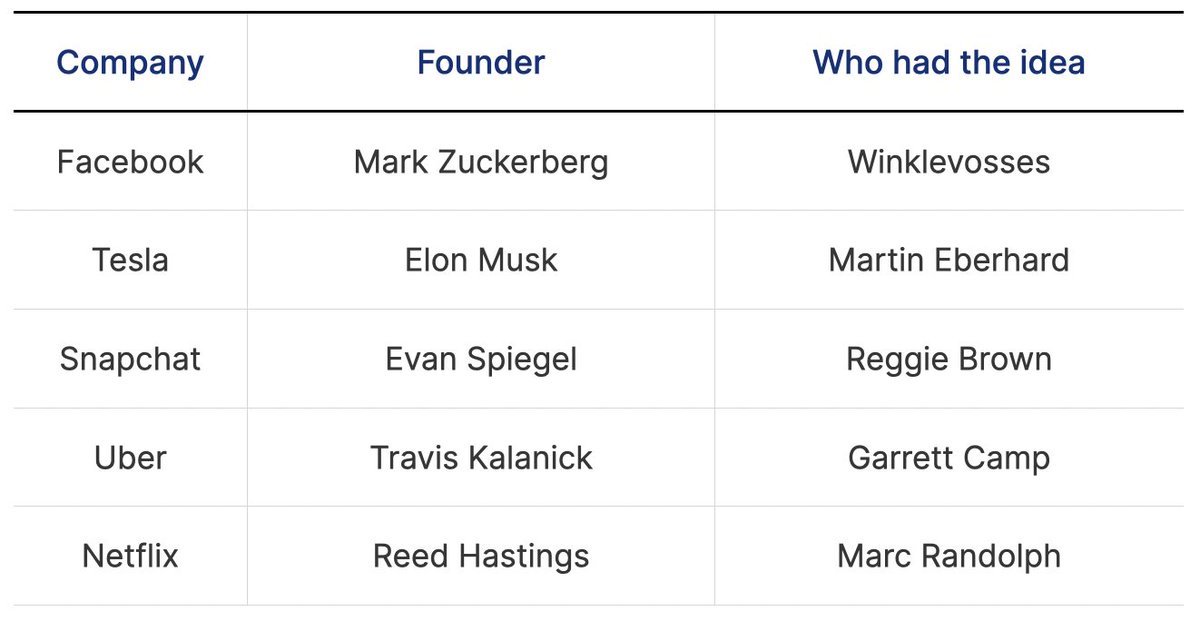
Task: Click the Uber company cell
Action: [x=130, y=458]
